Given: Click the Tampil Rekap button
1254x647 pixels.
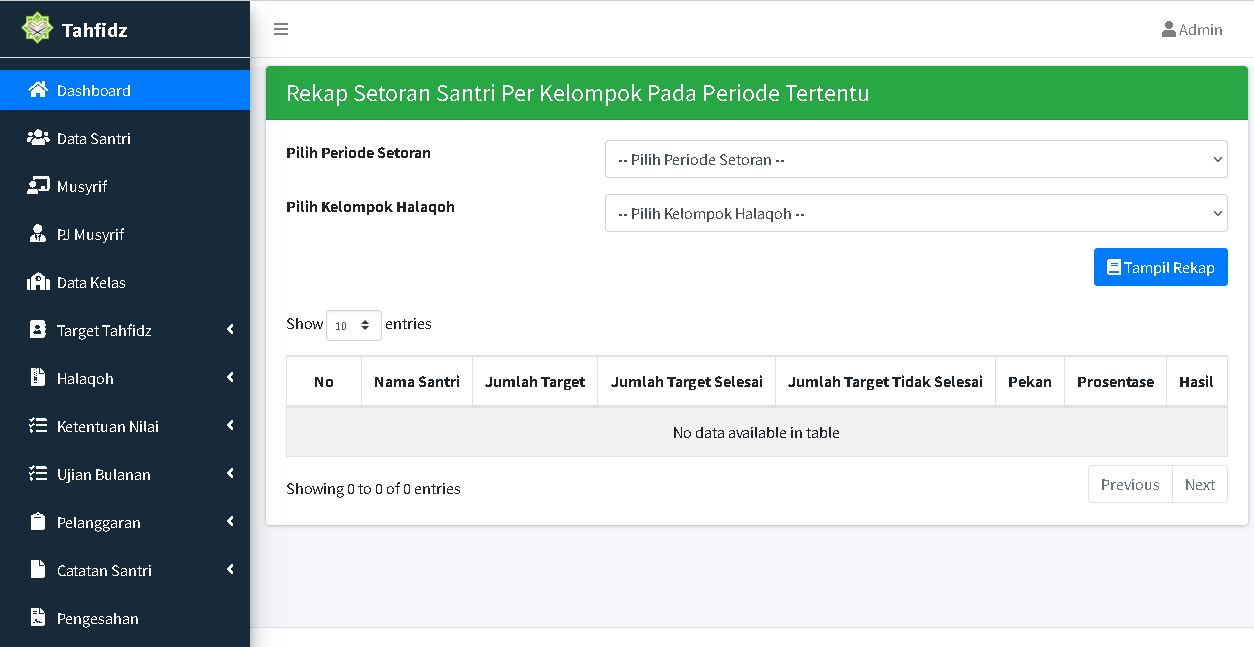Looking at the screenshot, I should pyautogui.click(x=1160, y=267).
